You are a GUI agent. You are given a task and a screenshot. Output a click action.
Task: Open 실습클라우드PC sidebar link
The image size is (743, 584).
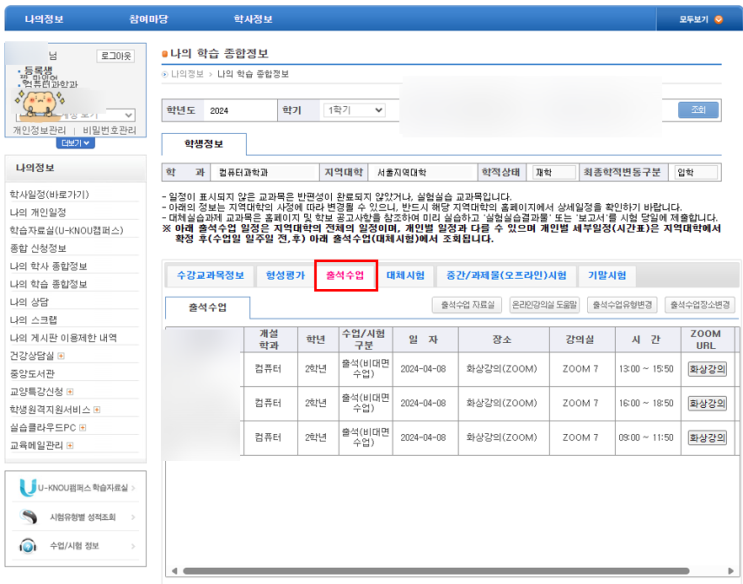click(x=43, y=428)
